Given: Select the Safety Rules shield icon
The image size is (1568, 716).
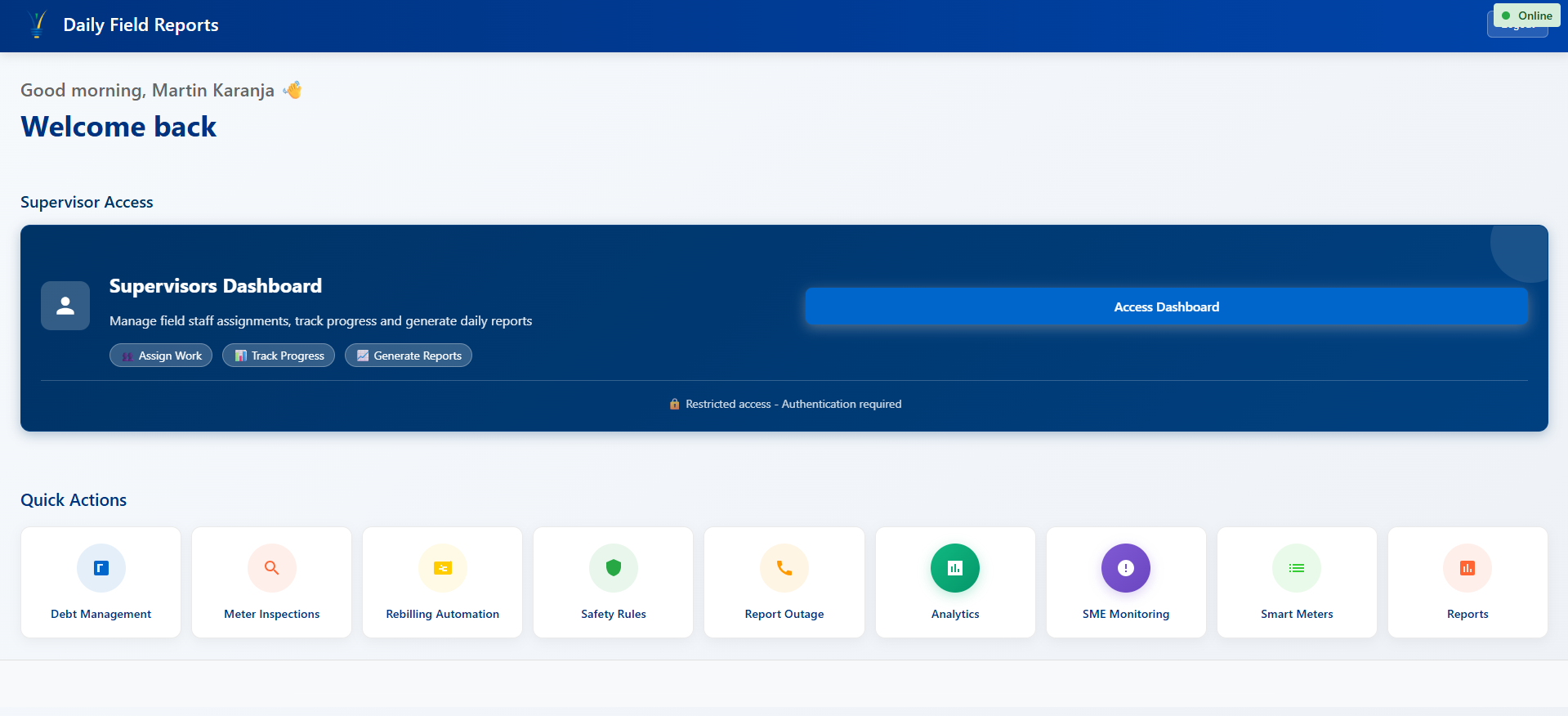Looking at the screenshot, I should [x=614, y=568].
